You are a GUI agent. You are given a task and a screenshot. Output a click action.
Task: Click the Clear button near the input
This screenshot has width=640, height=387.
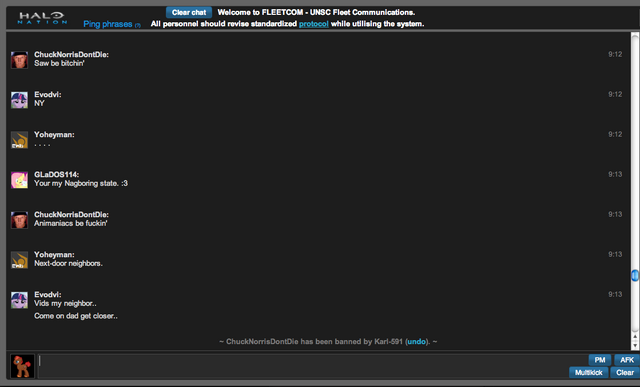(x=625, y=372)
